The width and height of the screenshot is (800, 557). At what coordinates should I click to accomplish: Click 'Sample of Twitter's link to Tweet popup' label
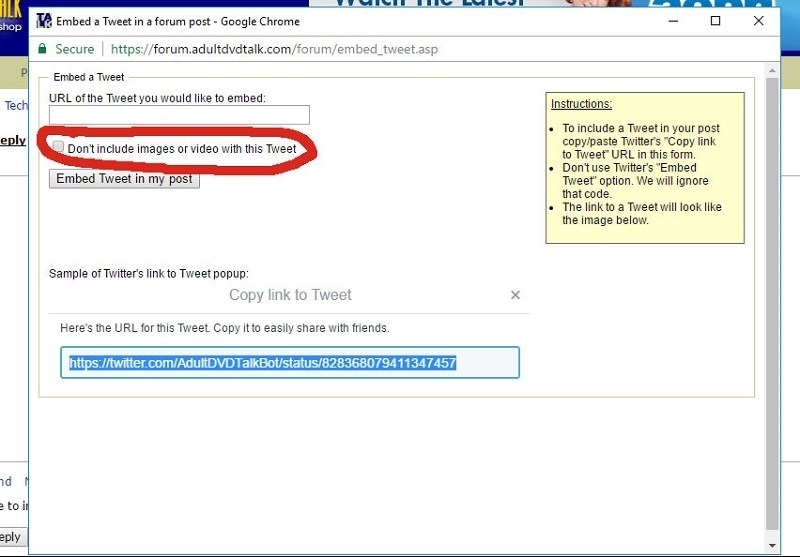point(149,273)
